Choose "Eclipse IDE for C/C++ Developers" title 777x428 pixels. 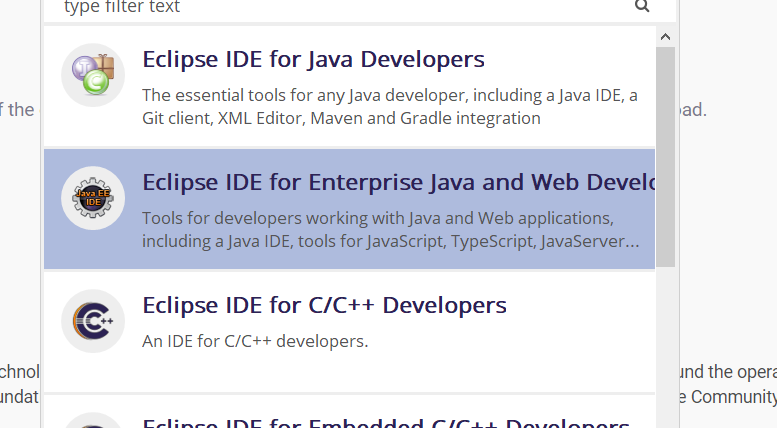pyautogui.click(x=324, y=305)
